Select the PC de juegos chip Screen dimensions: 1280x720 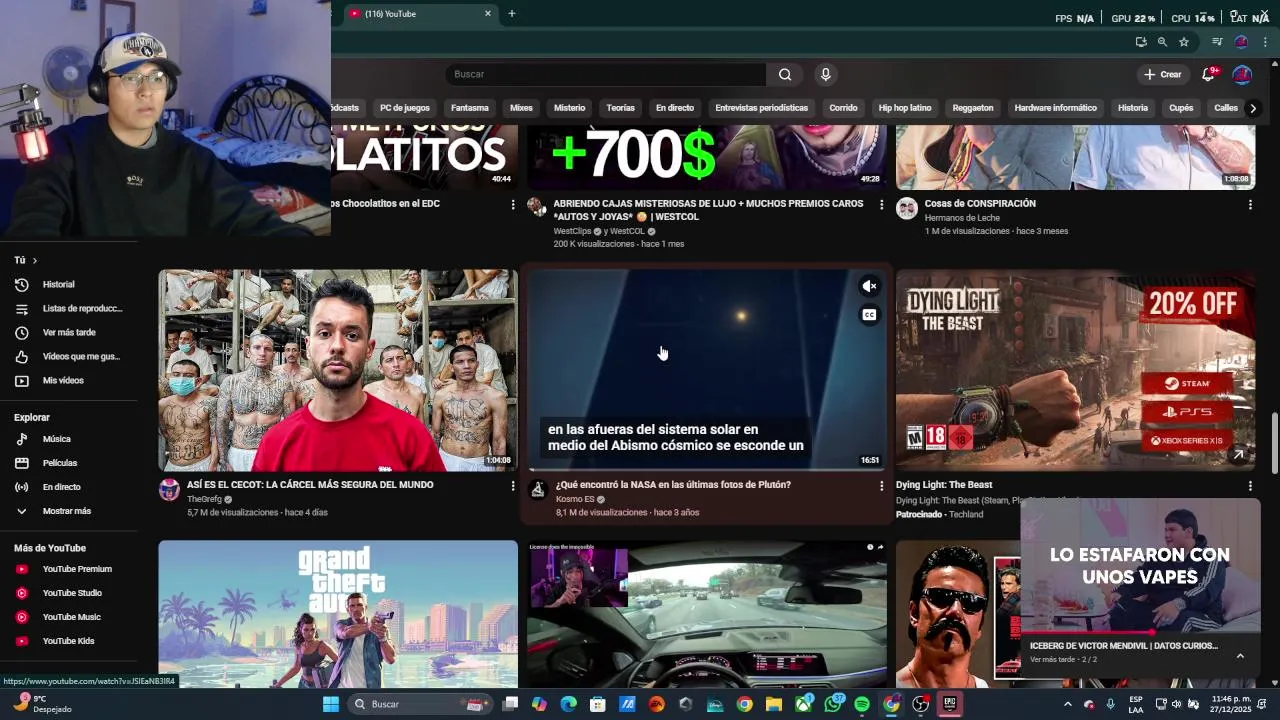(405, 108)
